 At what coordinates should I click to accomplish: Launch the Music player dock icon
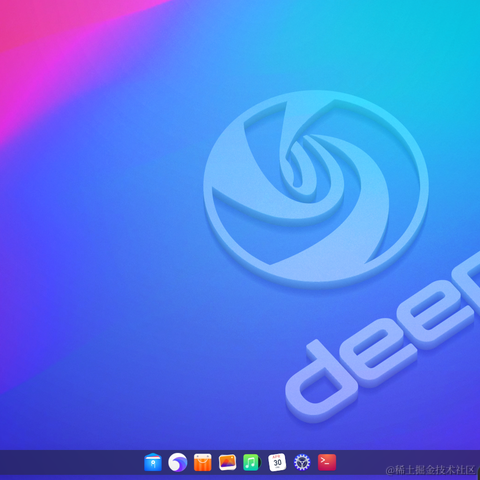[252, 462]
